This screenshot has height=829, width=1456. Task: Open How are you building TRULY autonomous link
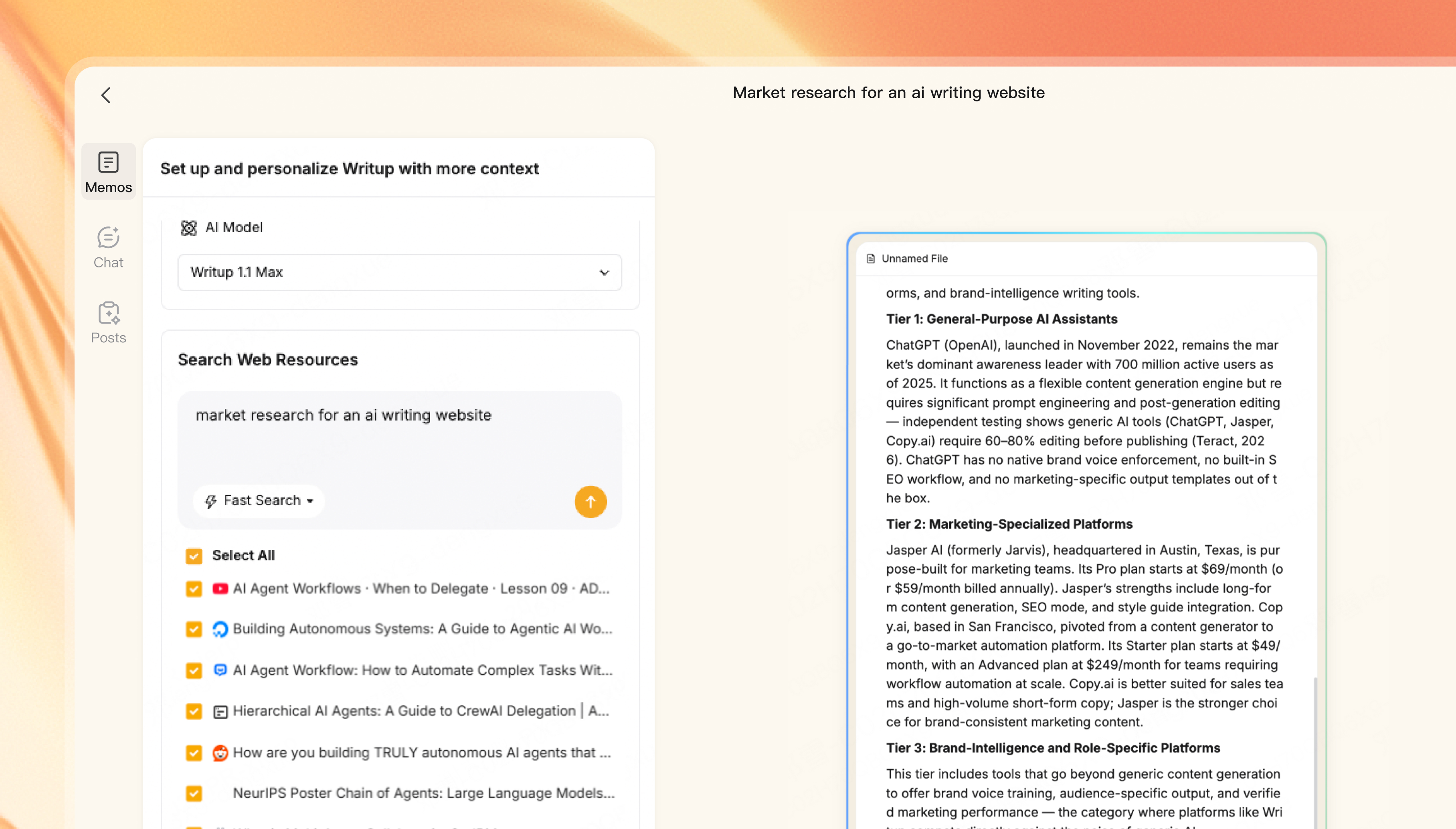[x=422, y=753]
